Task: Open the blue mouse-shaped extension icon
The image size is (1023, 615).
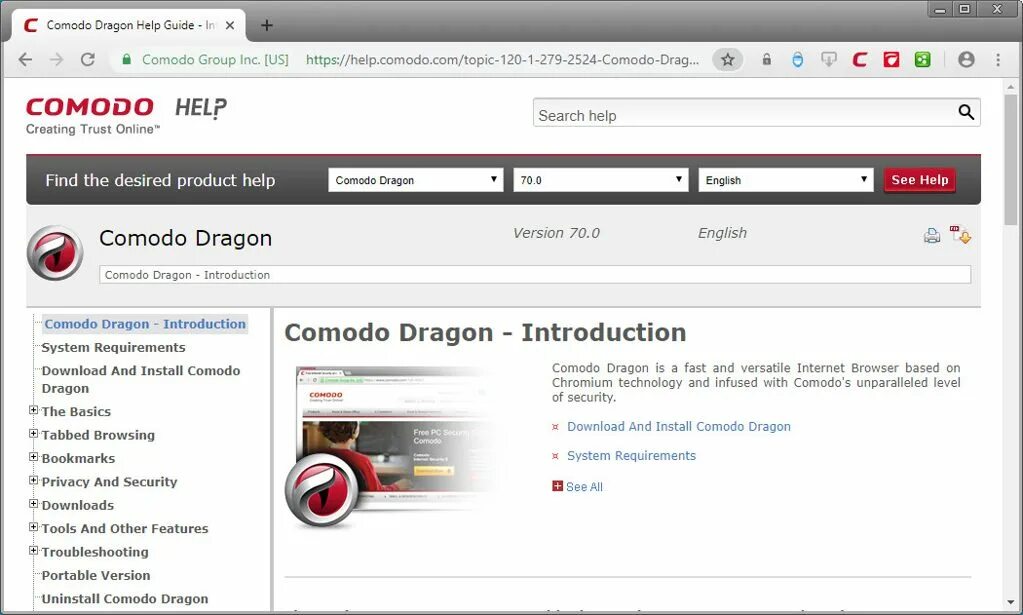Action: (x=797, y=60)
